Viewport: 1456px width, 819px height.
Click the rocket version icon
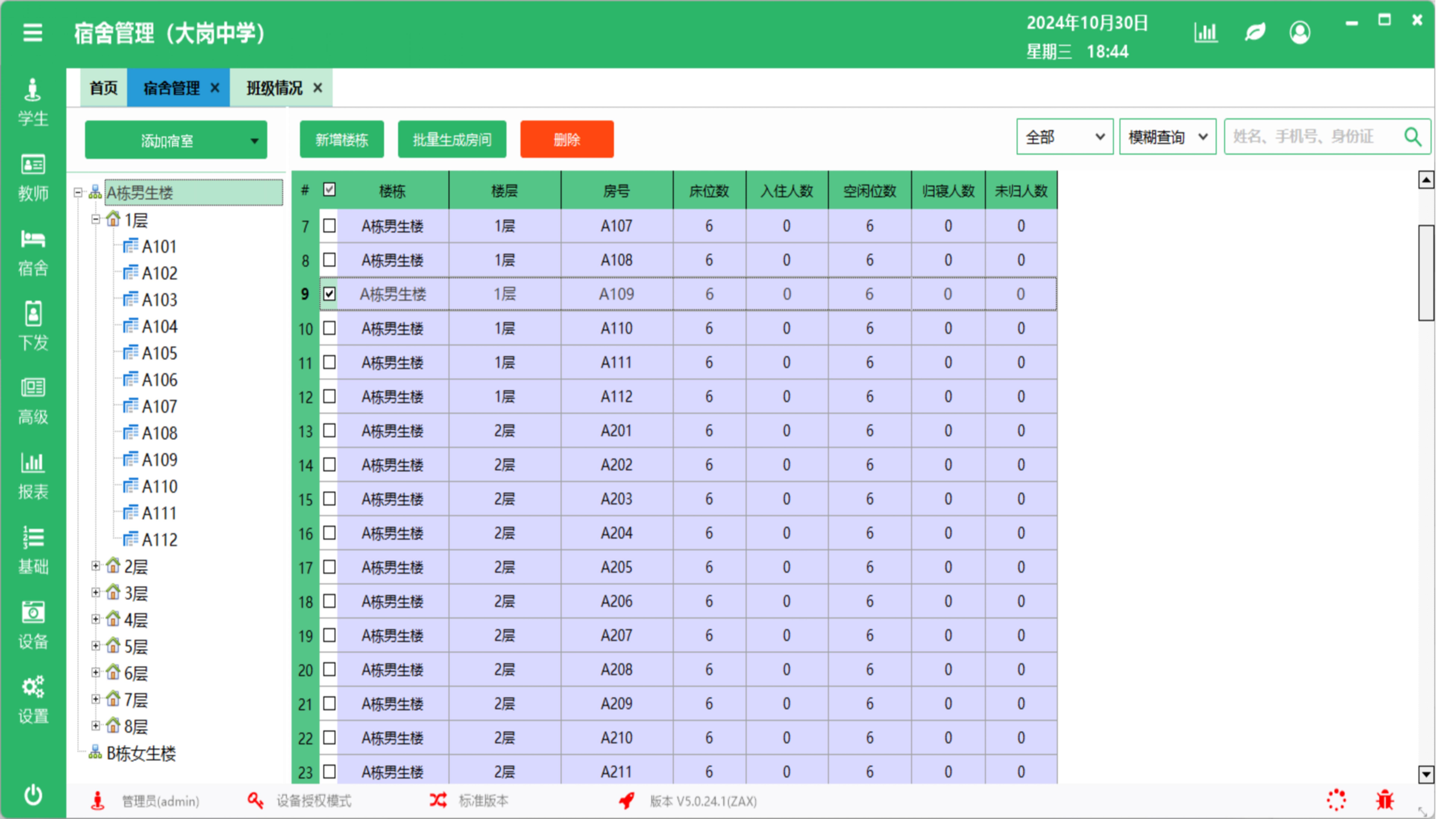tap(626, 800)
